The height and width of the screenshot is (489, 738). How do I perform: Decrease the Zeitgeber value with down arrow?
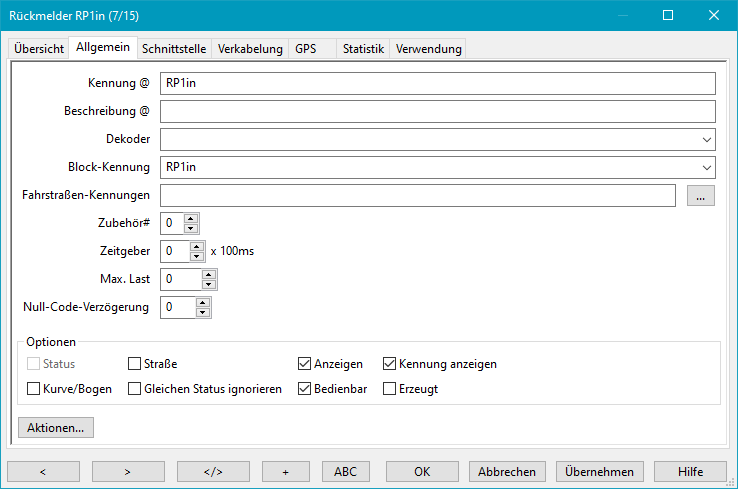coord(197,256)
